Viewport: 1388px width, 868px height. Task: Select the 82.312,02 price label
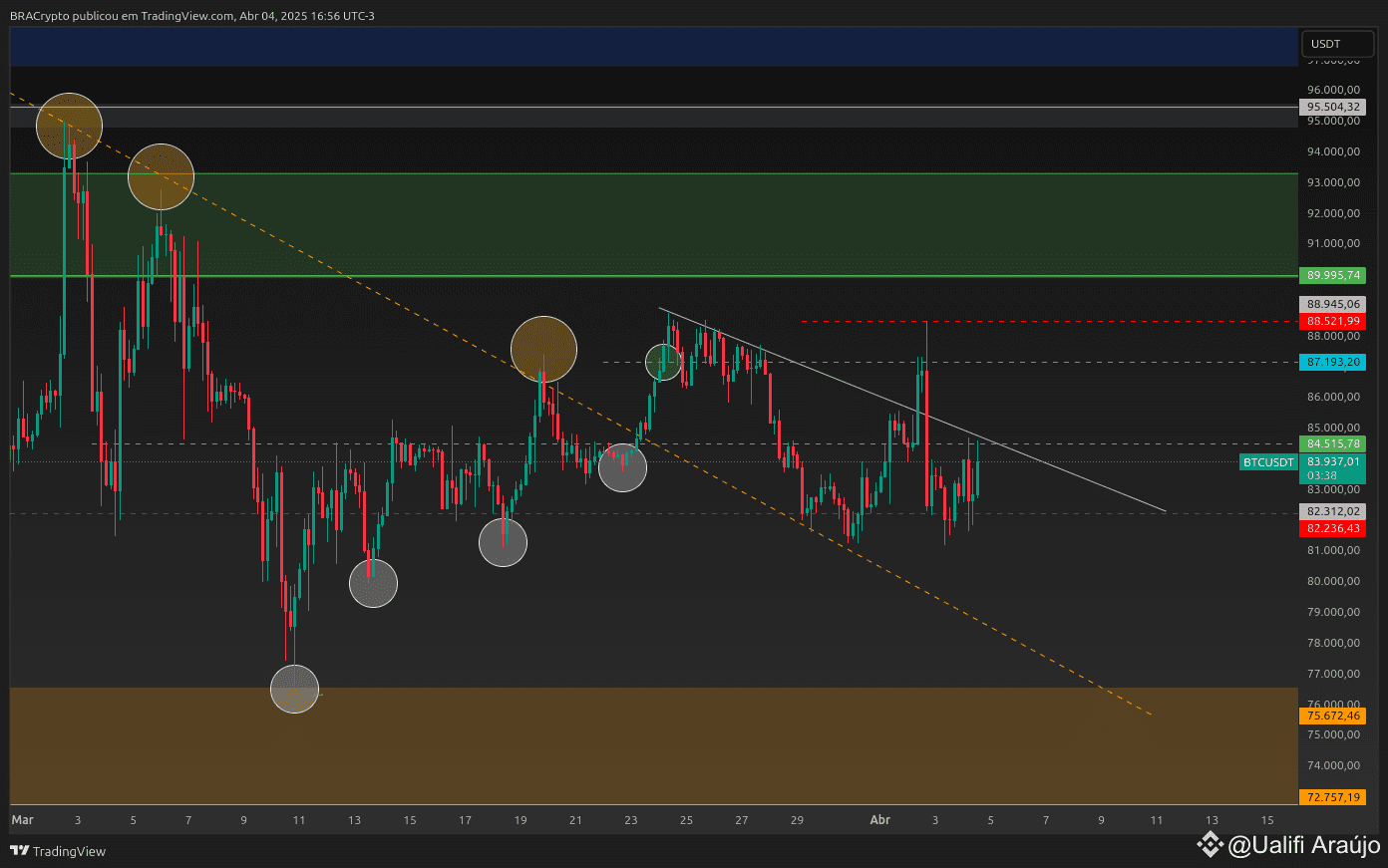point(1333,512)
